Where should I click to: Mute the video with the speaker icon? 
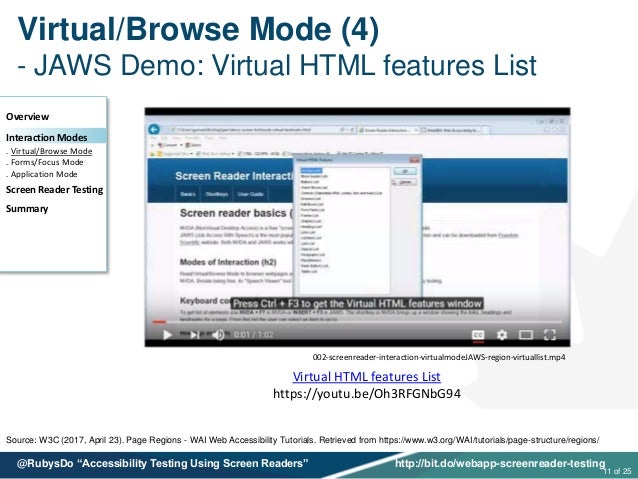point(219,335)
